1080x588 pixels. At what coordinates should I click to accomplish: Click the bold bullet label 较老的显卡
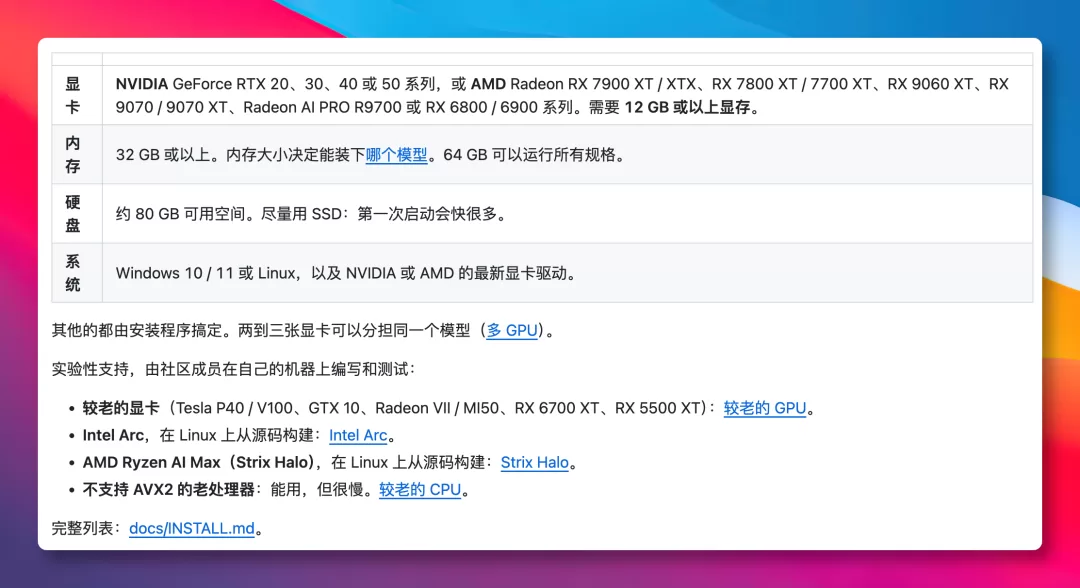[x=121, y=408]
